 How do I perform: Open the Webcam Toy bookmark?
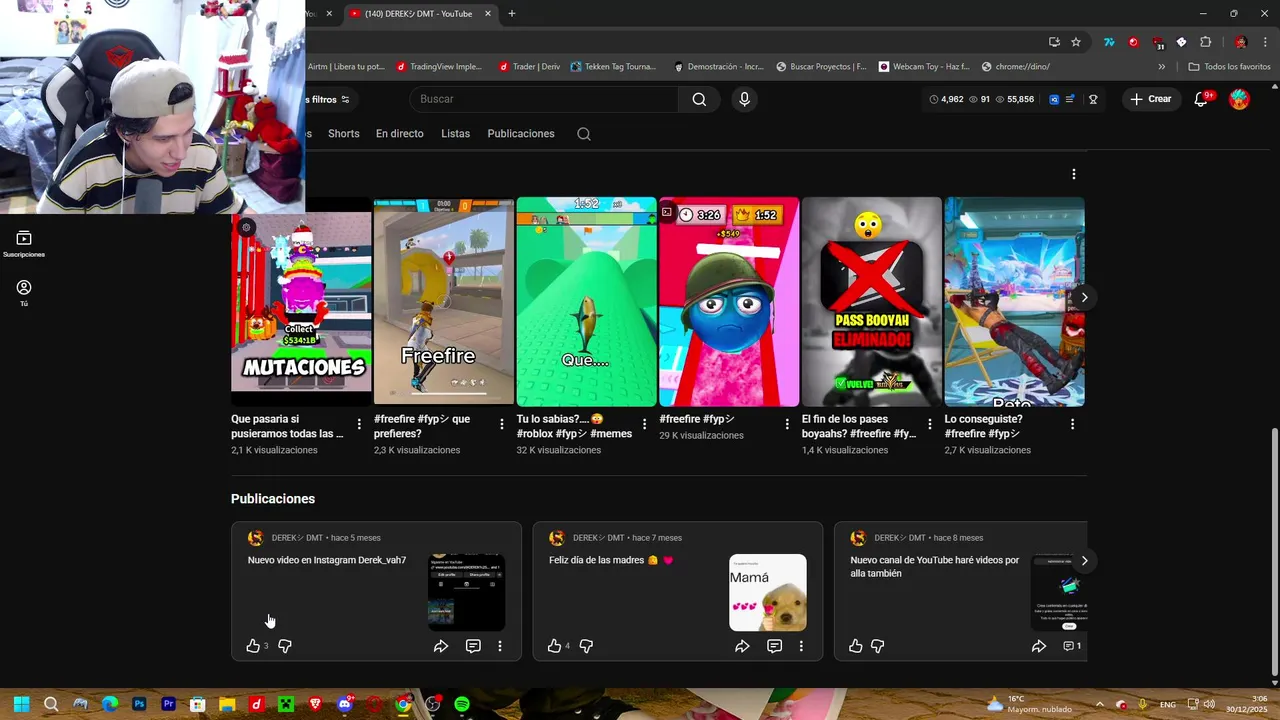pyautogui.click(x=924, y=67)
